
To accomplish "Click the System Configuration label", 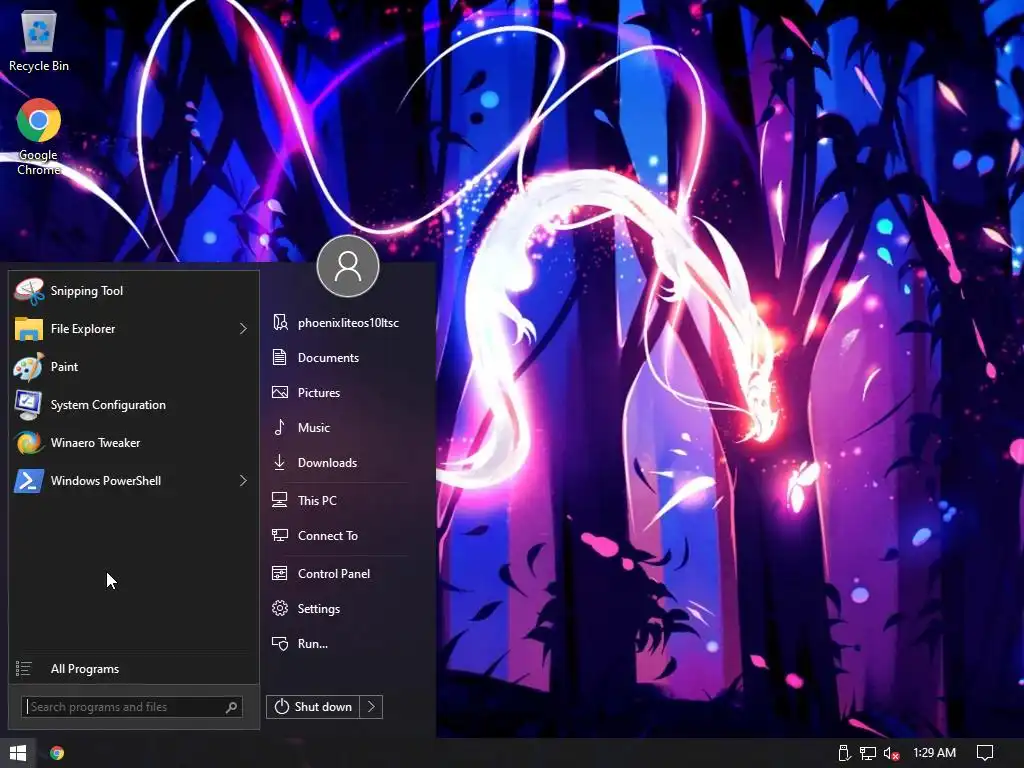I will (x=108, y=405).
